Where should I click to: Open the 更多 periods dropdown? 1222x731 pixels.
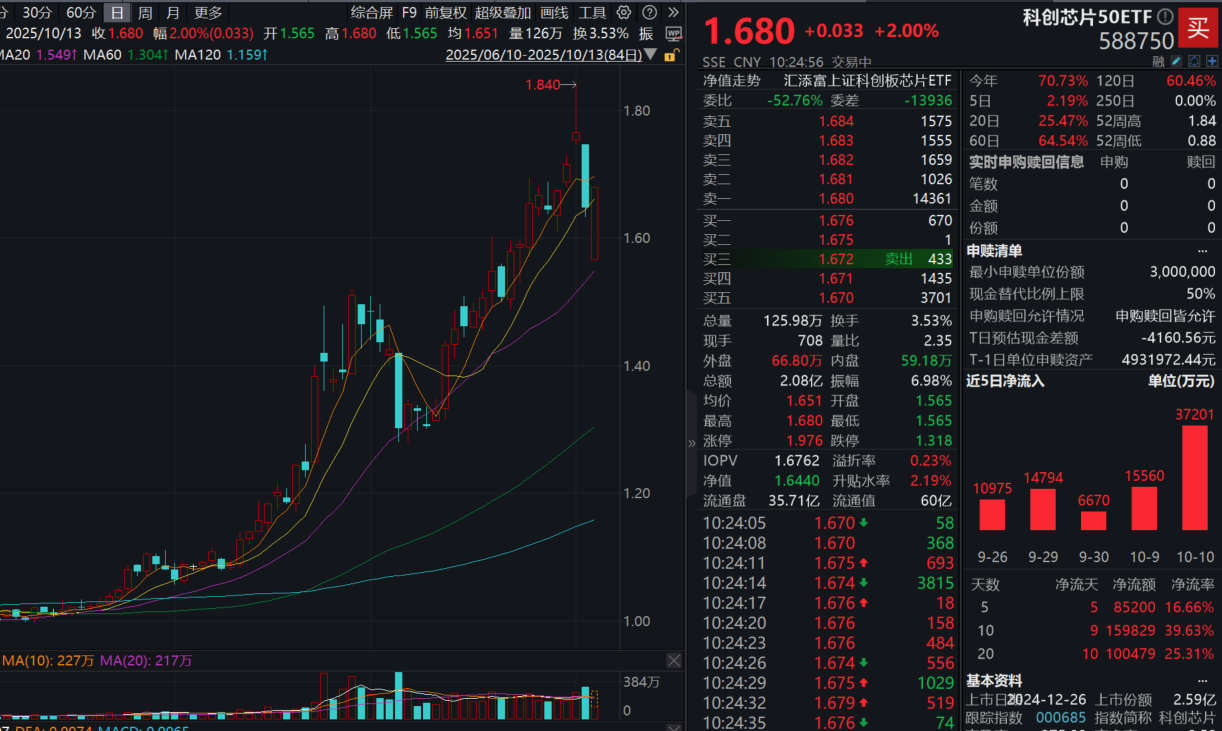(208, 13)
